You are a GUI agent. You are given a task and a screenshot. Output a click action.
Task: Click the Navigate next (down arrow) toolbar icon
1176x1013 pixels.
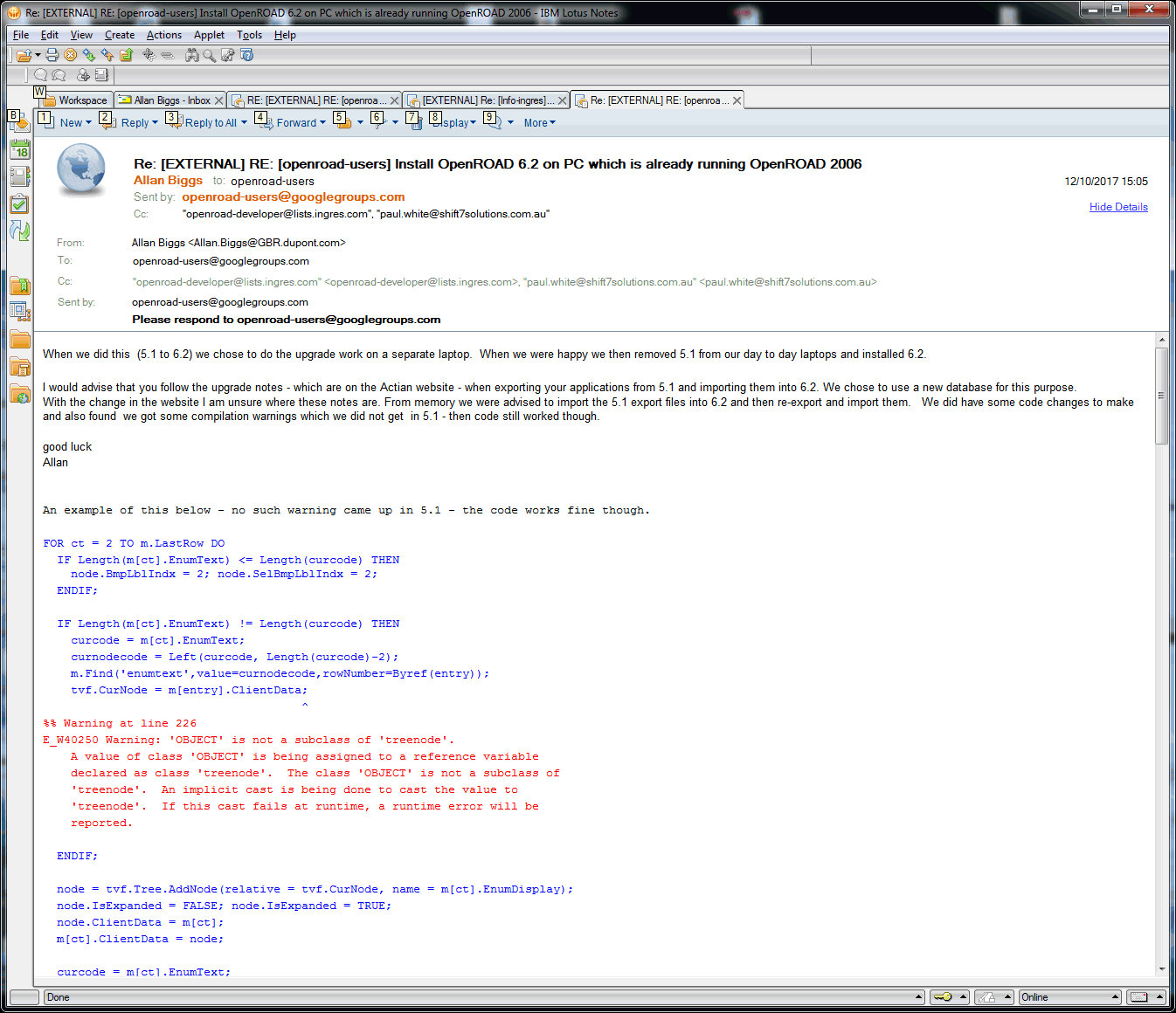88,55
